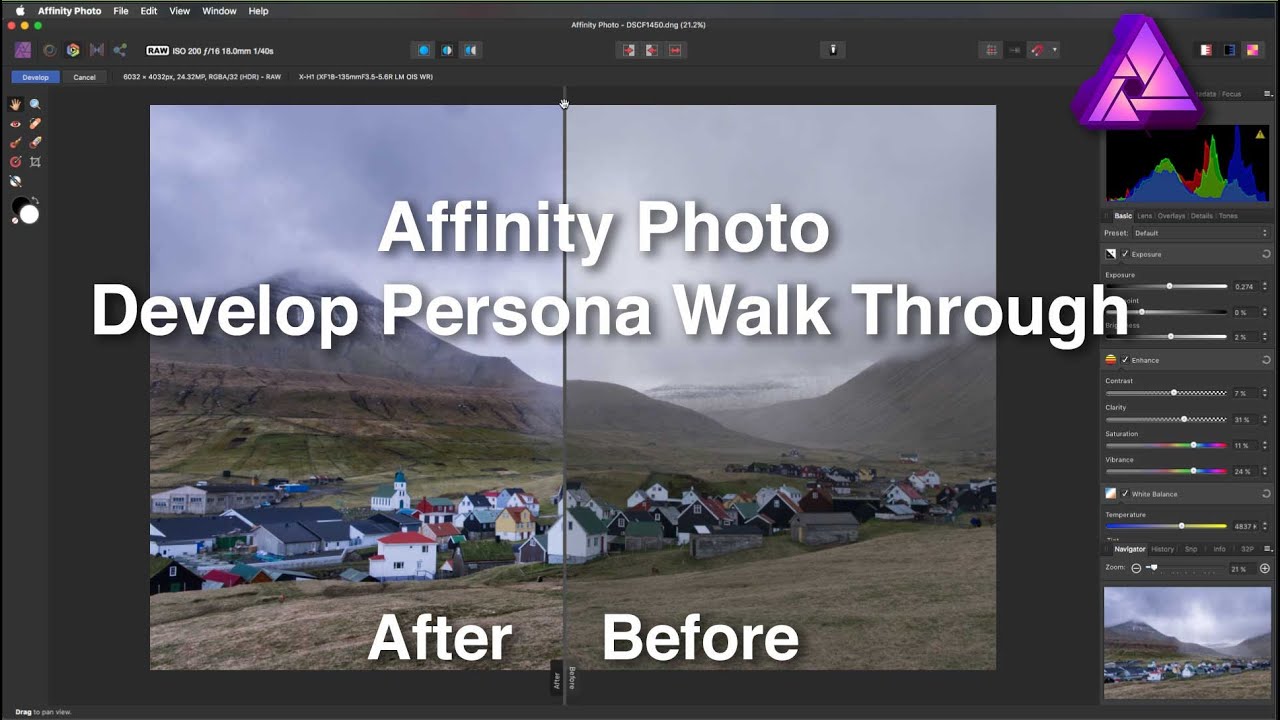This screenshot has width=1280, height=720.
Task: Select the Crop tool
Action: (x=35, y=161)
